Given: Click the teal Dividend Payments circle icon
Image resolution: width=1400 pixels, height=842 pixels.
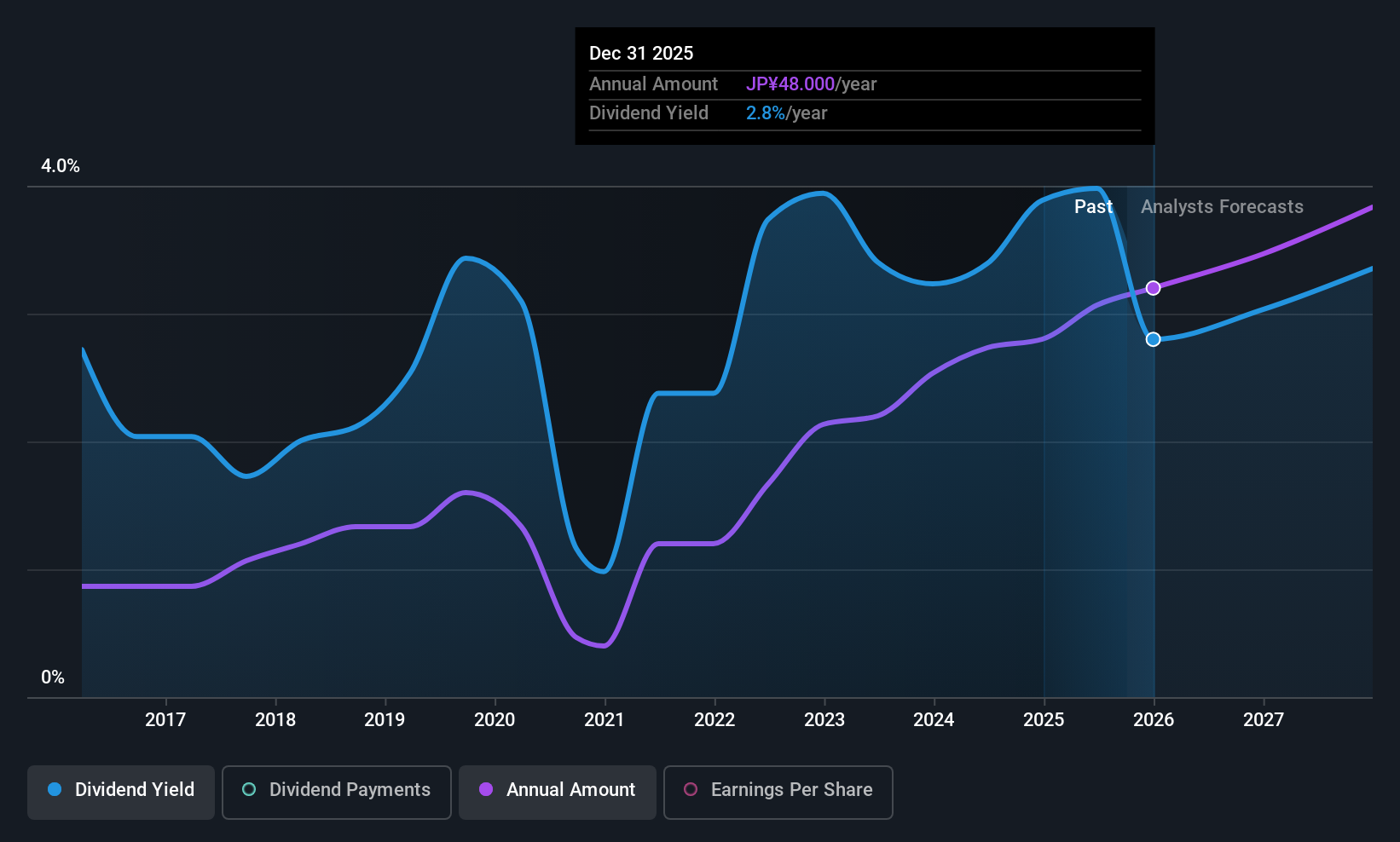Looking at the screenshot, I should (249, 789).
